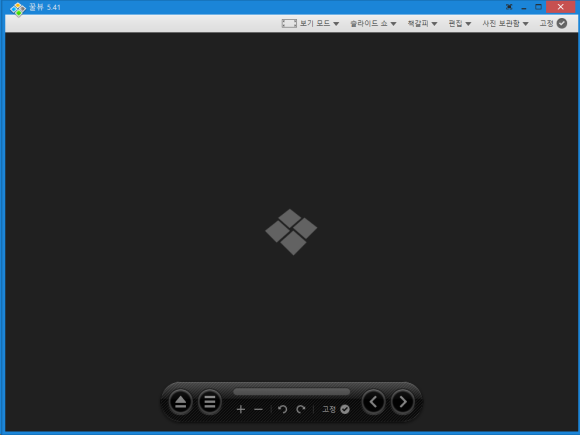The image size is (580, 435).
Task: Open the 보기 모드 dropdown
Action: pyautogui.click(x=319, y=23)
